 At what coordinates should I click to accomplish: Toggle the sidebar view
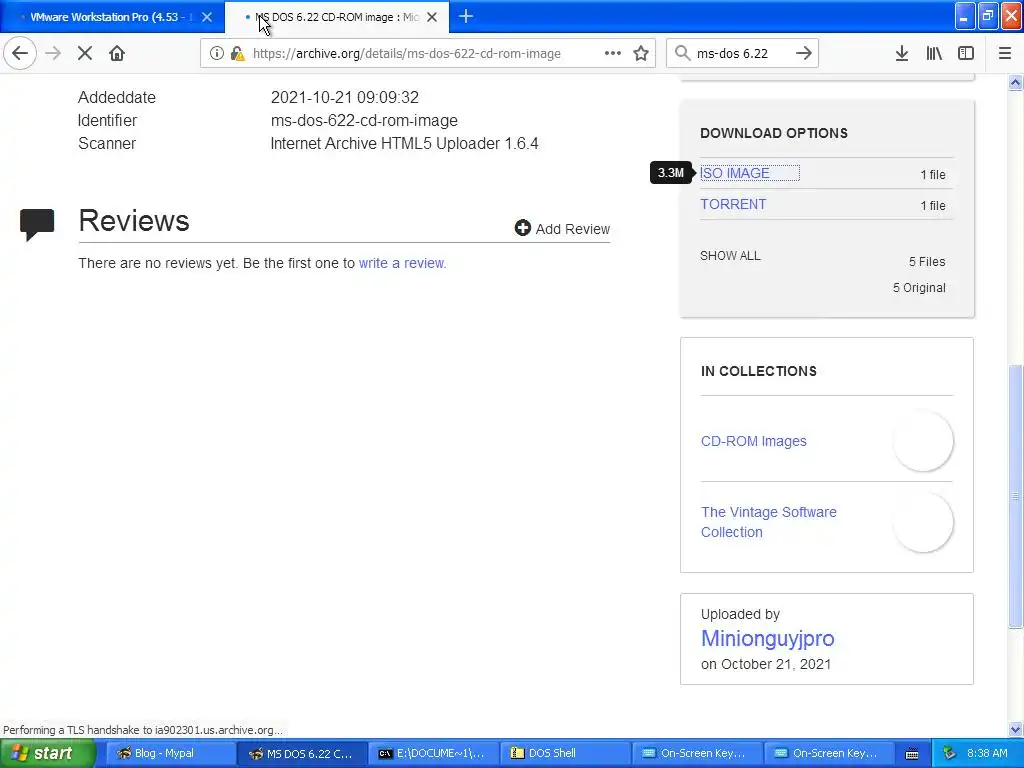tap(966, 53)
